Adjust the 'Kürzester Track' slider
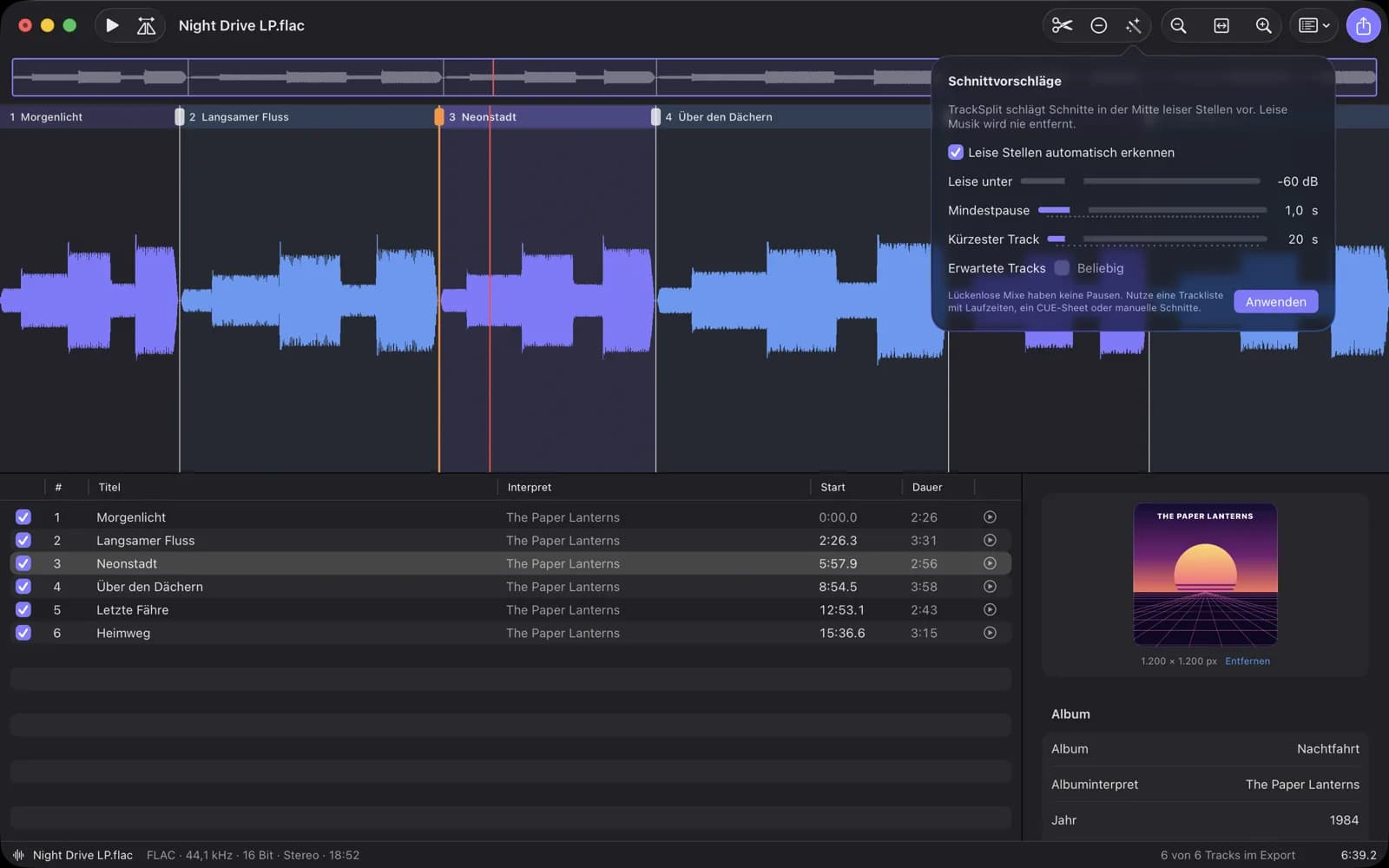Image resolution: width=1389 pixels, height=868 pixels. pos(1156,239)
